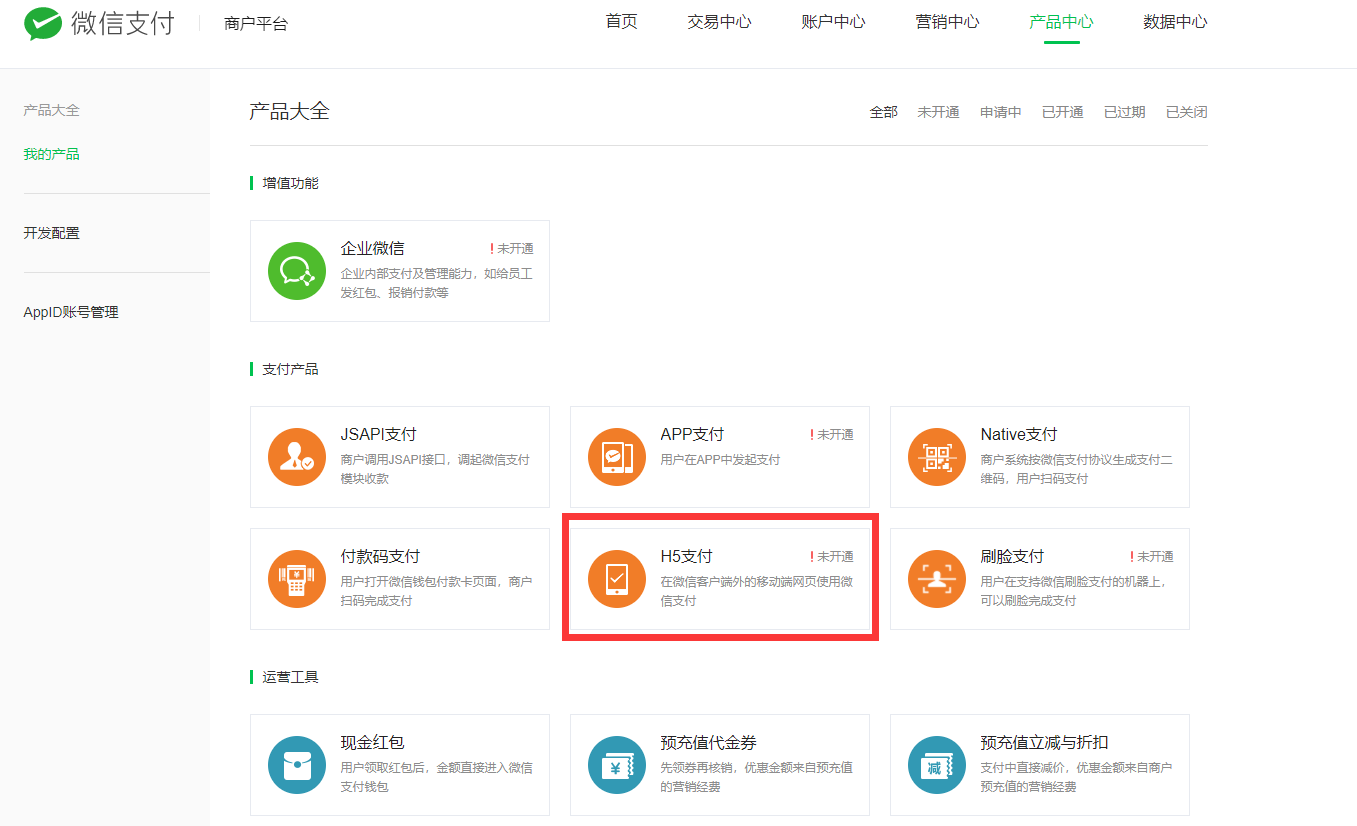Click the APP支付 orange devices icon
The width and height of the screenshot is (1357, 826).
(x=617, y=457)
